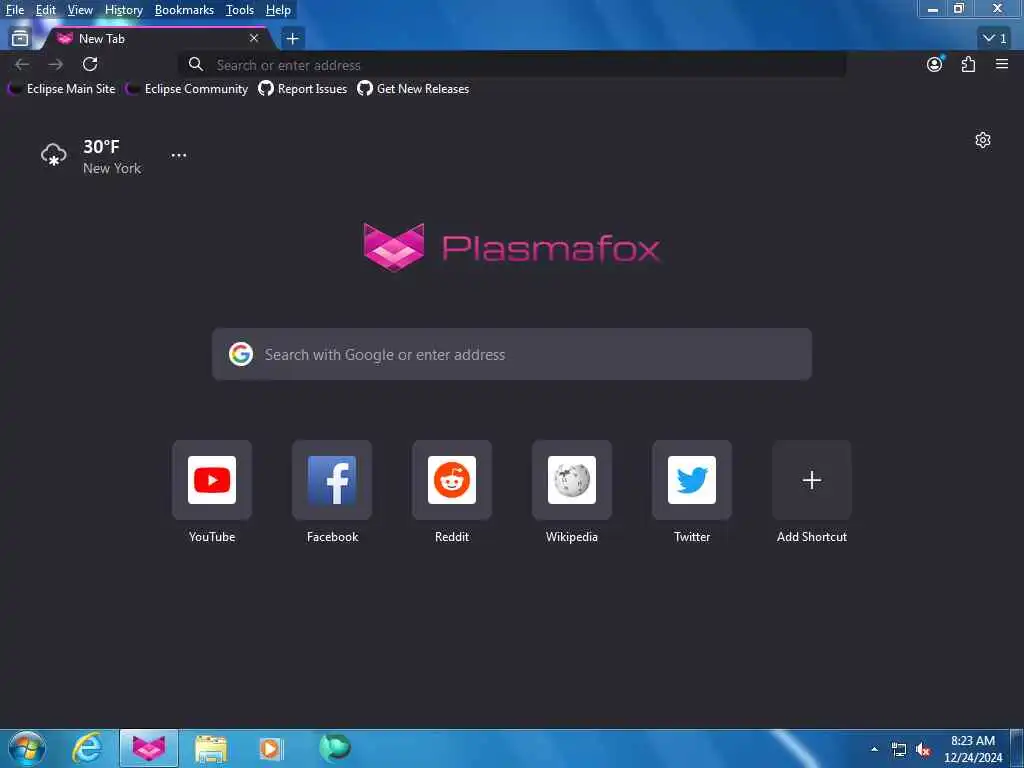The width and height of the screenshot is (1024, 768).
Task: Expand the list all tabs dropdown
Action: coord(995,39)
